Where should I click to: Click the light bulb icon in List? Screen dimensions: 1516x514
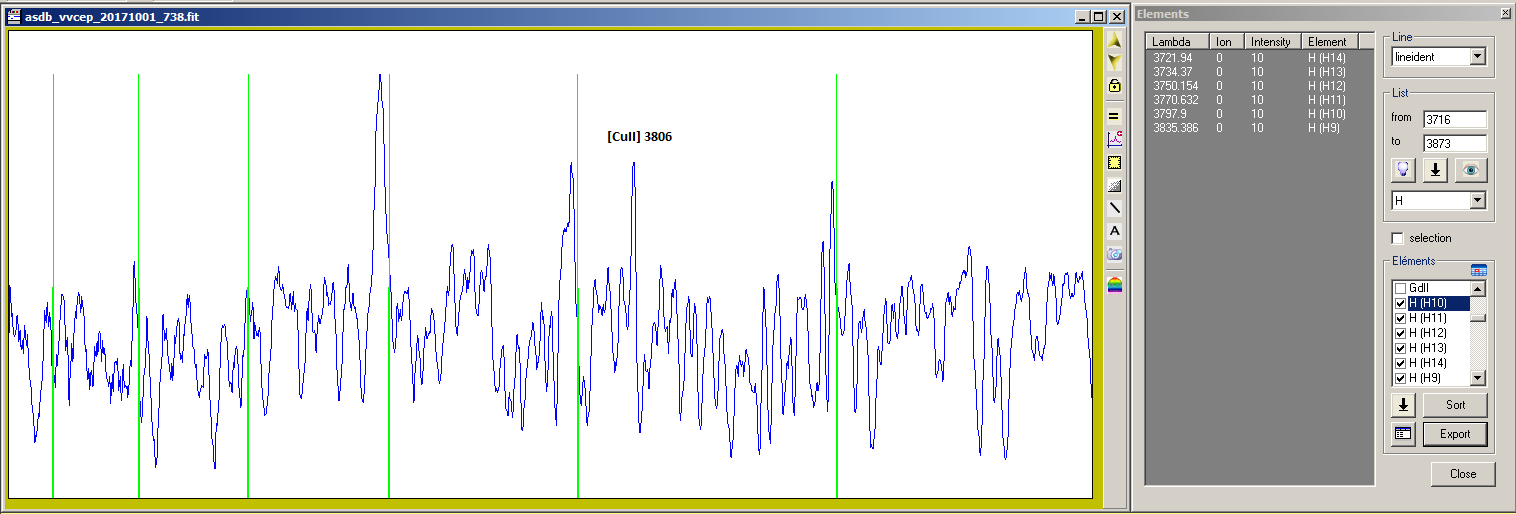pos(1404,170)
